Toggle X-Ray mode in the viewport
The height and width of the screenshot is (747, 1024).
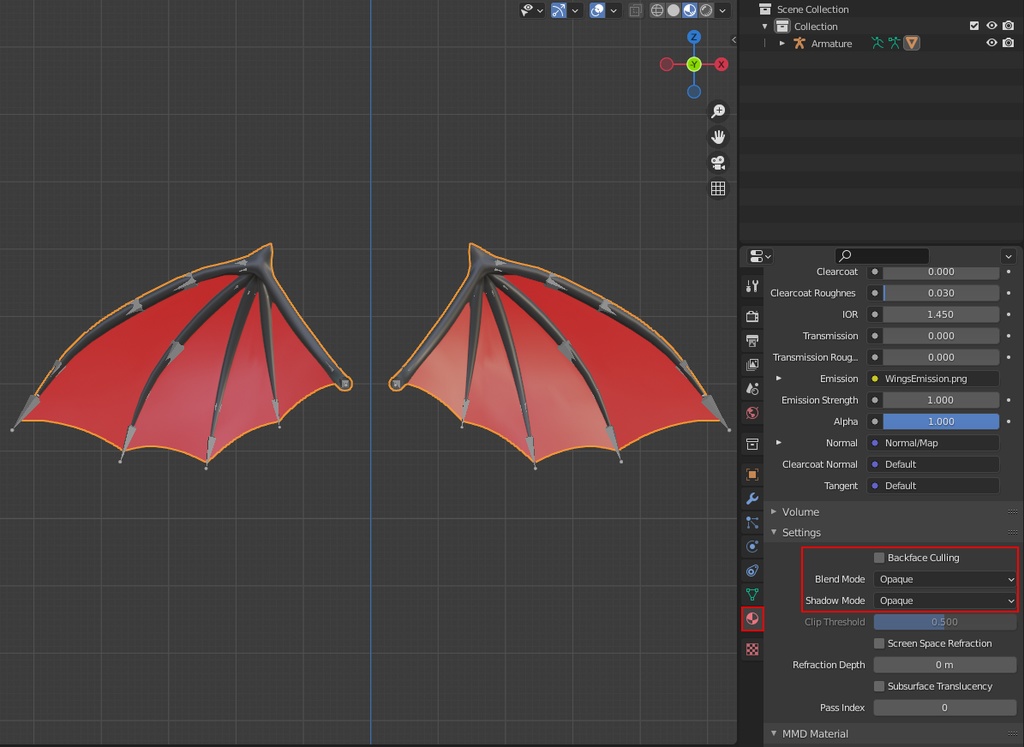tap(637, 10)
